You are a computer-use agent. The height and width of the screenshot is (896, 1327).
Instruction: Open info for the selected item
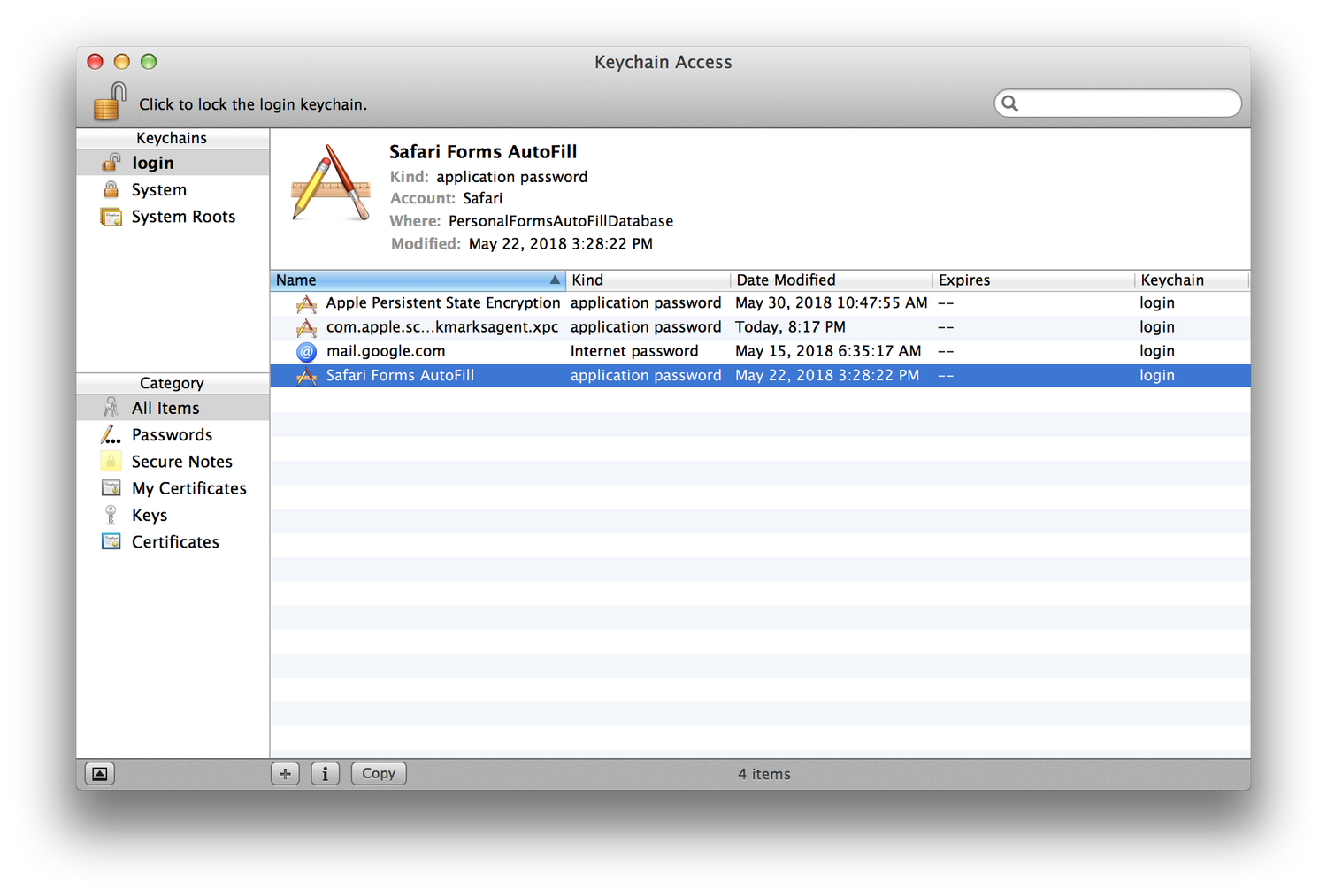(325, 774)
